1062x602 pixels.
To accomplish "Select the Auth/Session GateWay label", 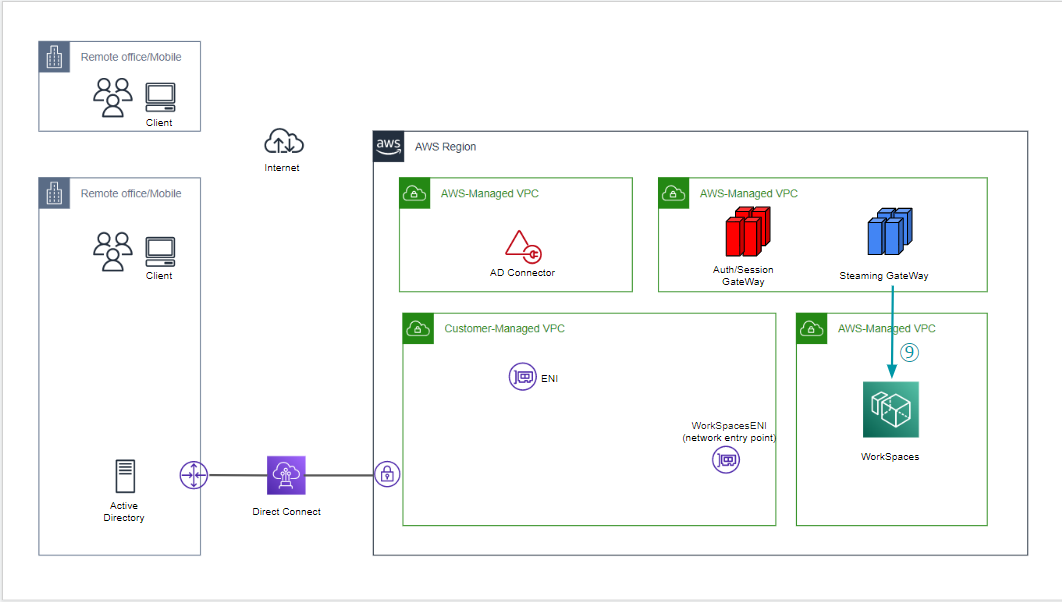I will [x=743, y=276].
